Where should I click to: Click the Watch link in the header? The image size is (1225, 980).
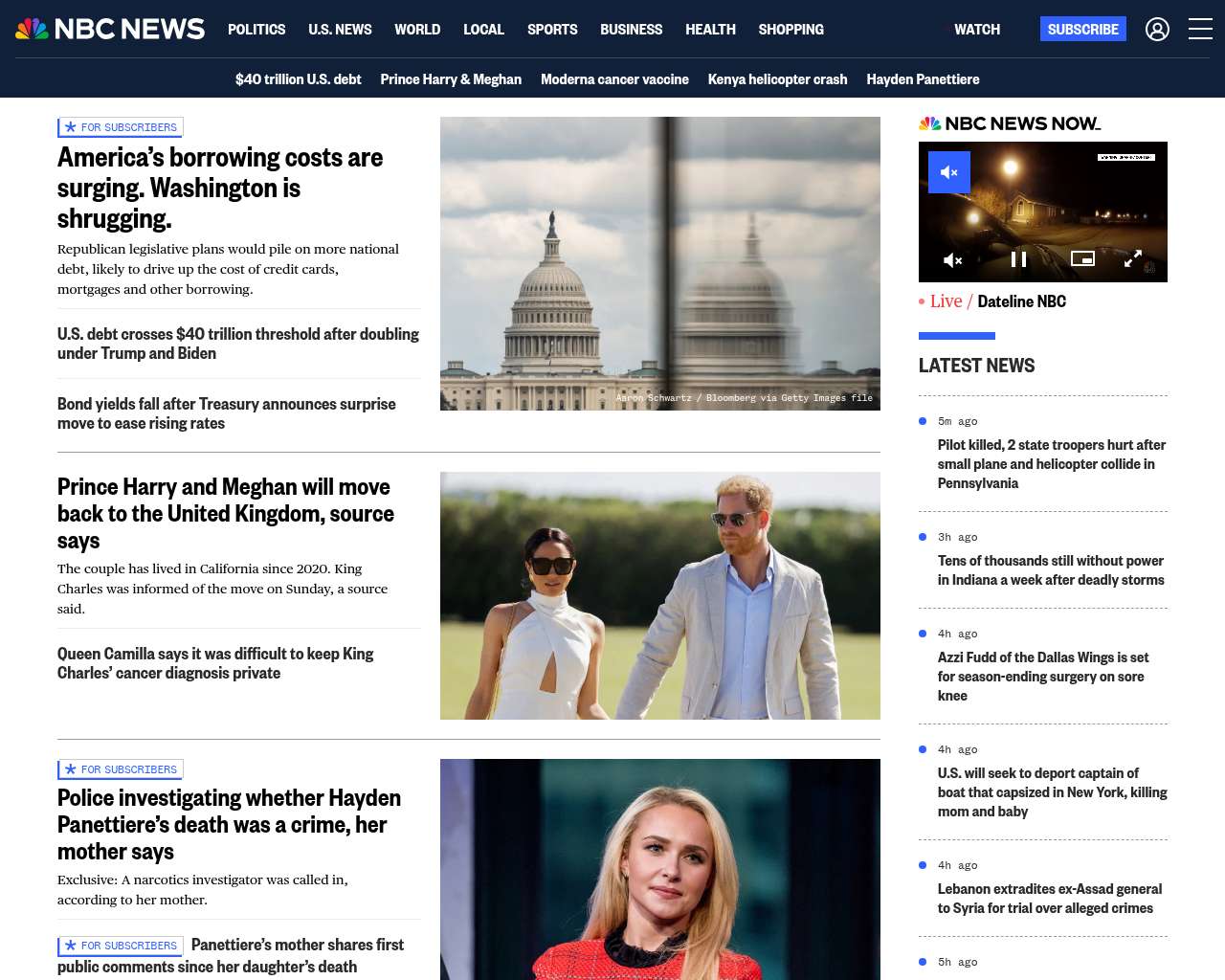click(x=977, y=30)
